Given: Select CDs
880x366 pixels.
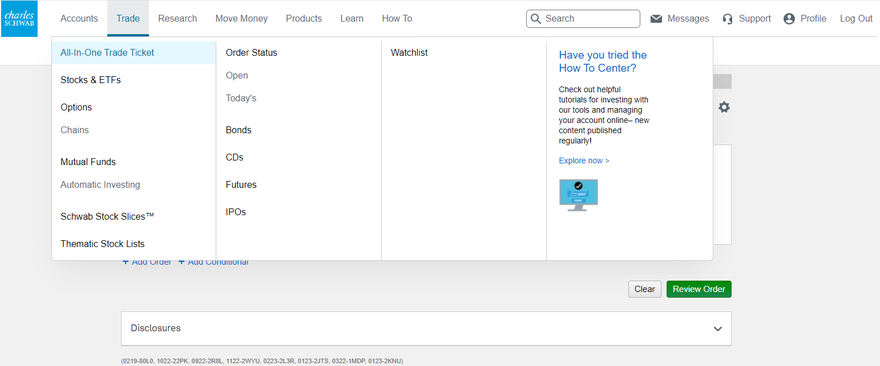Looking at the screenshot, I should [x=234, y=157].
